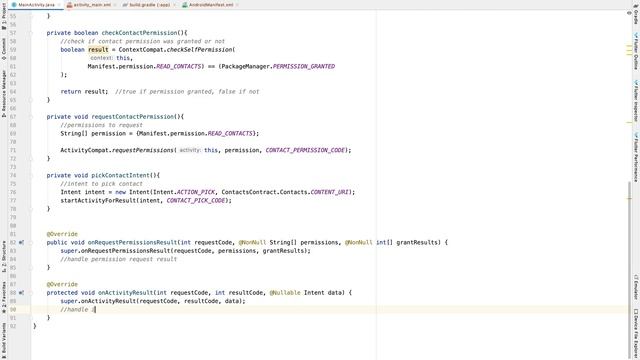Viewport: 640px width, 360px height.
Task: Open the activity_main.xml editor tab
Action: 92,5
